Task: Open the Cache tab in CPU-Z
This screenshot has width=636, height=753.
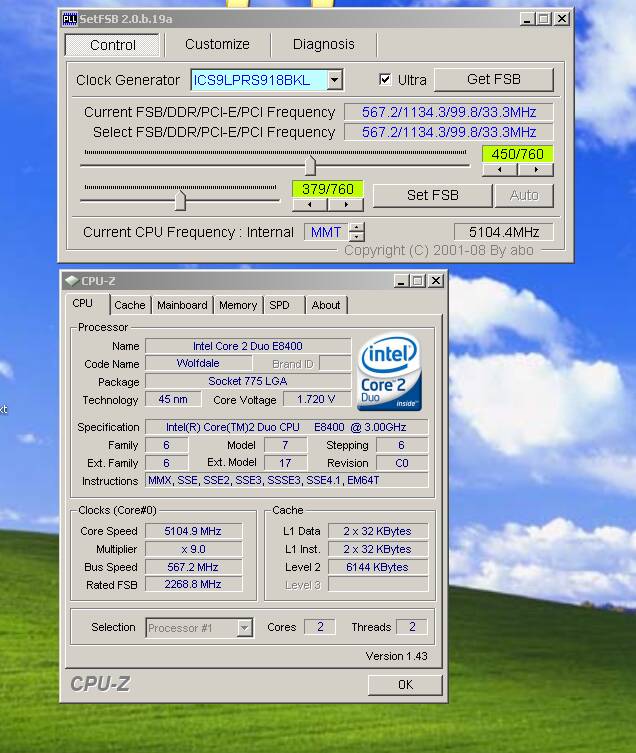Action: (130, 305)
